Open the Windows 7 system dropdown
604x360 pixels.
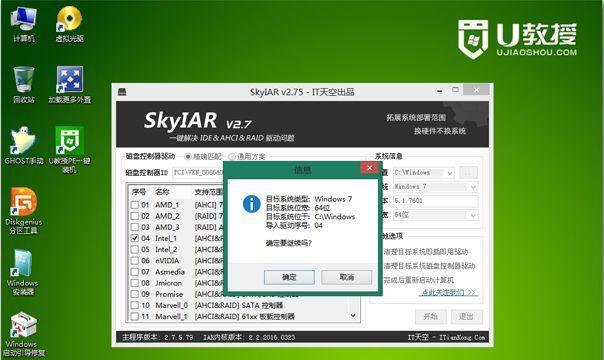coord(473,187)
